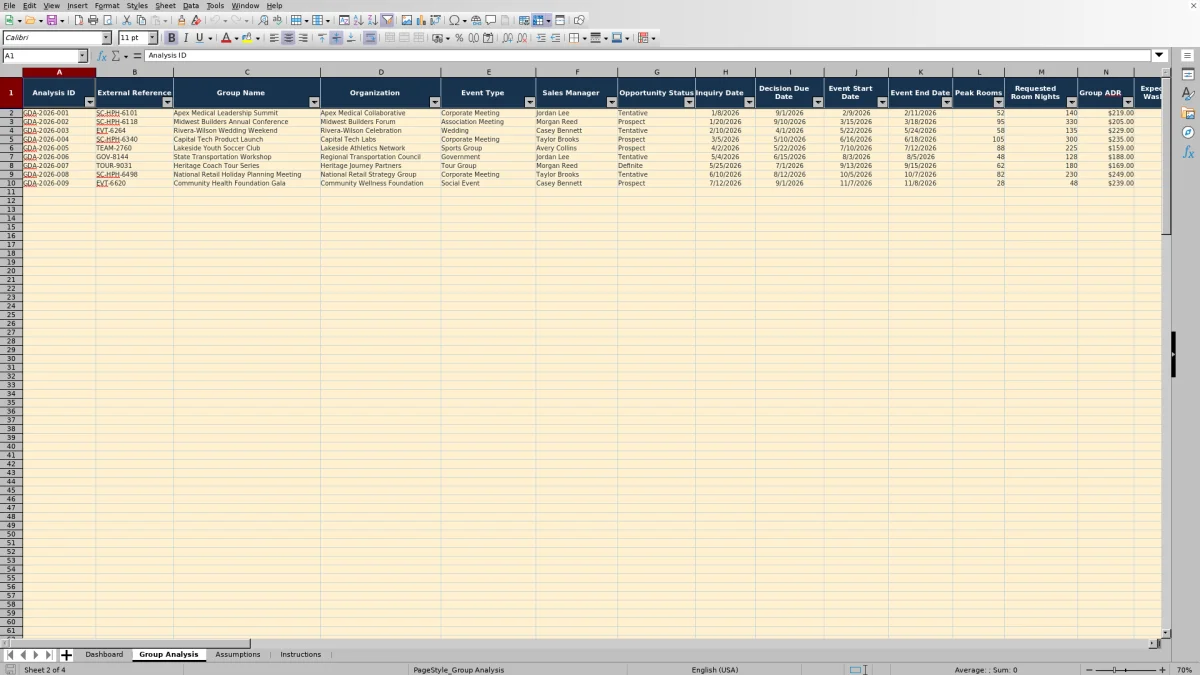Viewport: 1200px width, 675px height.
Task: Toggle Underline formatting
Action: (199, 38)
